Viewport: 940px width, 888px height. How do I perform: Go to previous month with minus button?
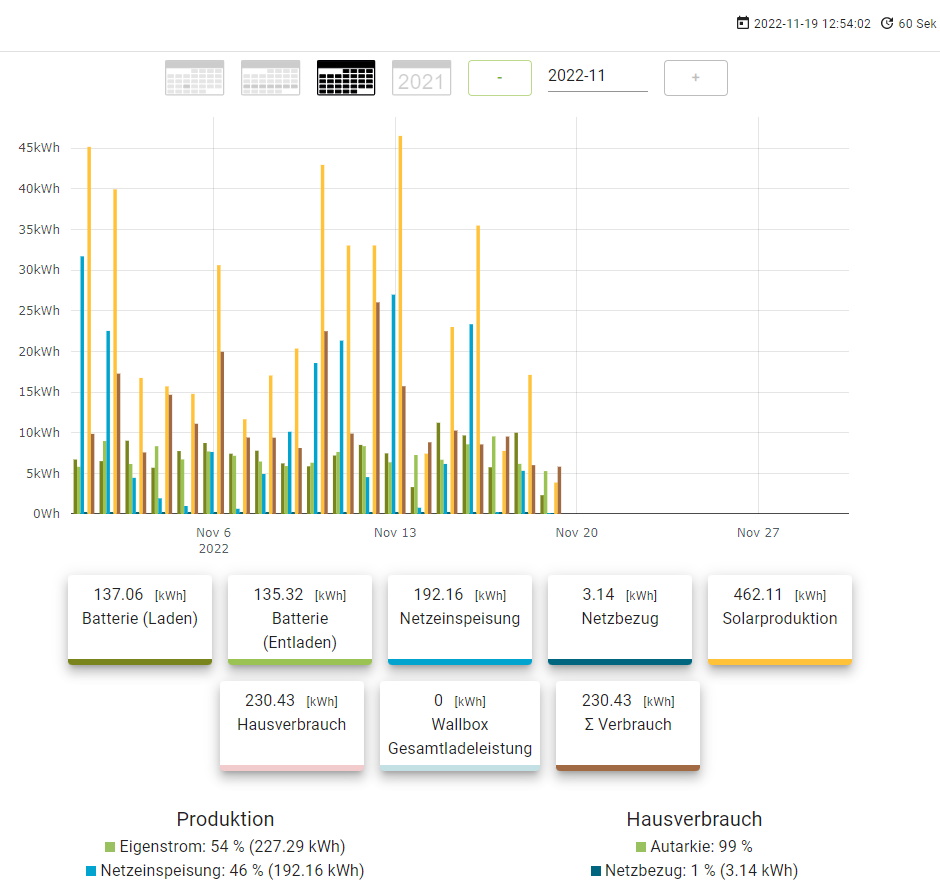(x=500, y=78)
